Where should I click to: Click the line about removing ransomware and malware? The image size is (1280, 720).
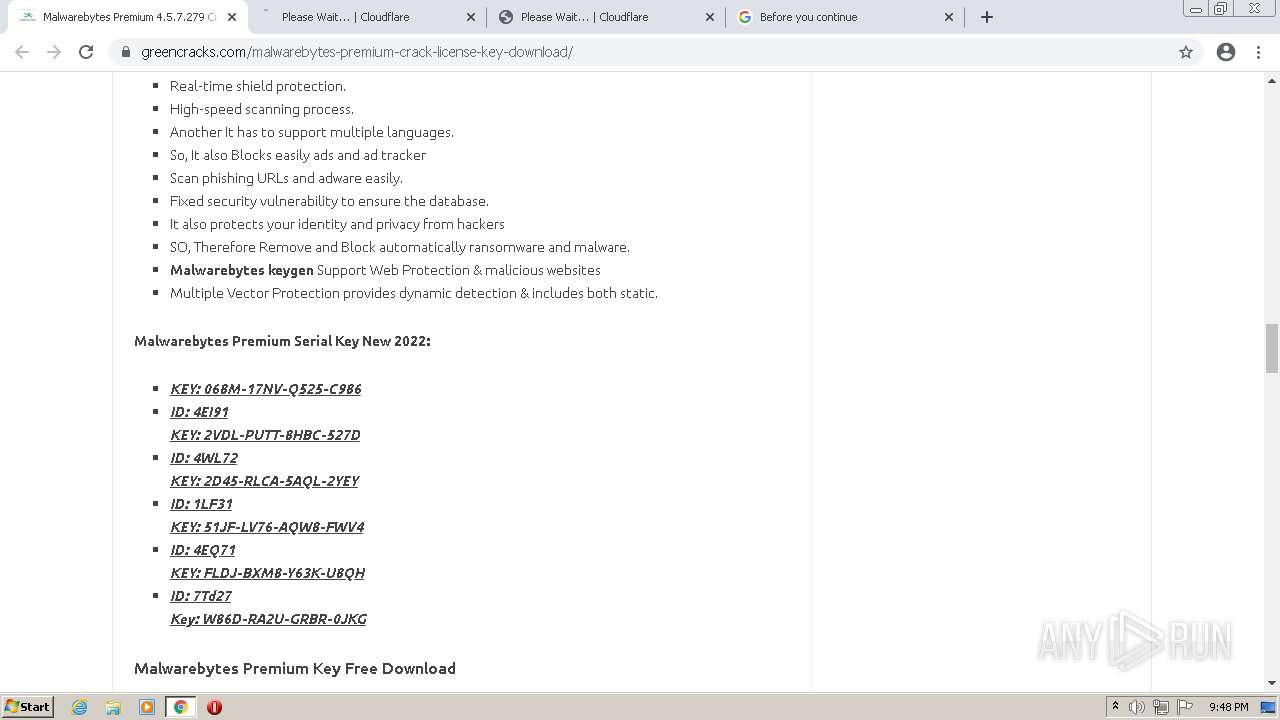pyautogui.click(x=400, y=247)
